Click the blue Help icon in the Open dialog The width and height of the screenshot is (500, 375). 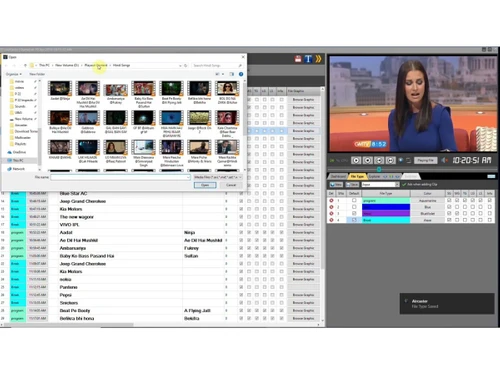241,74
